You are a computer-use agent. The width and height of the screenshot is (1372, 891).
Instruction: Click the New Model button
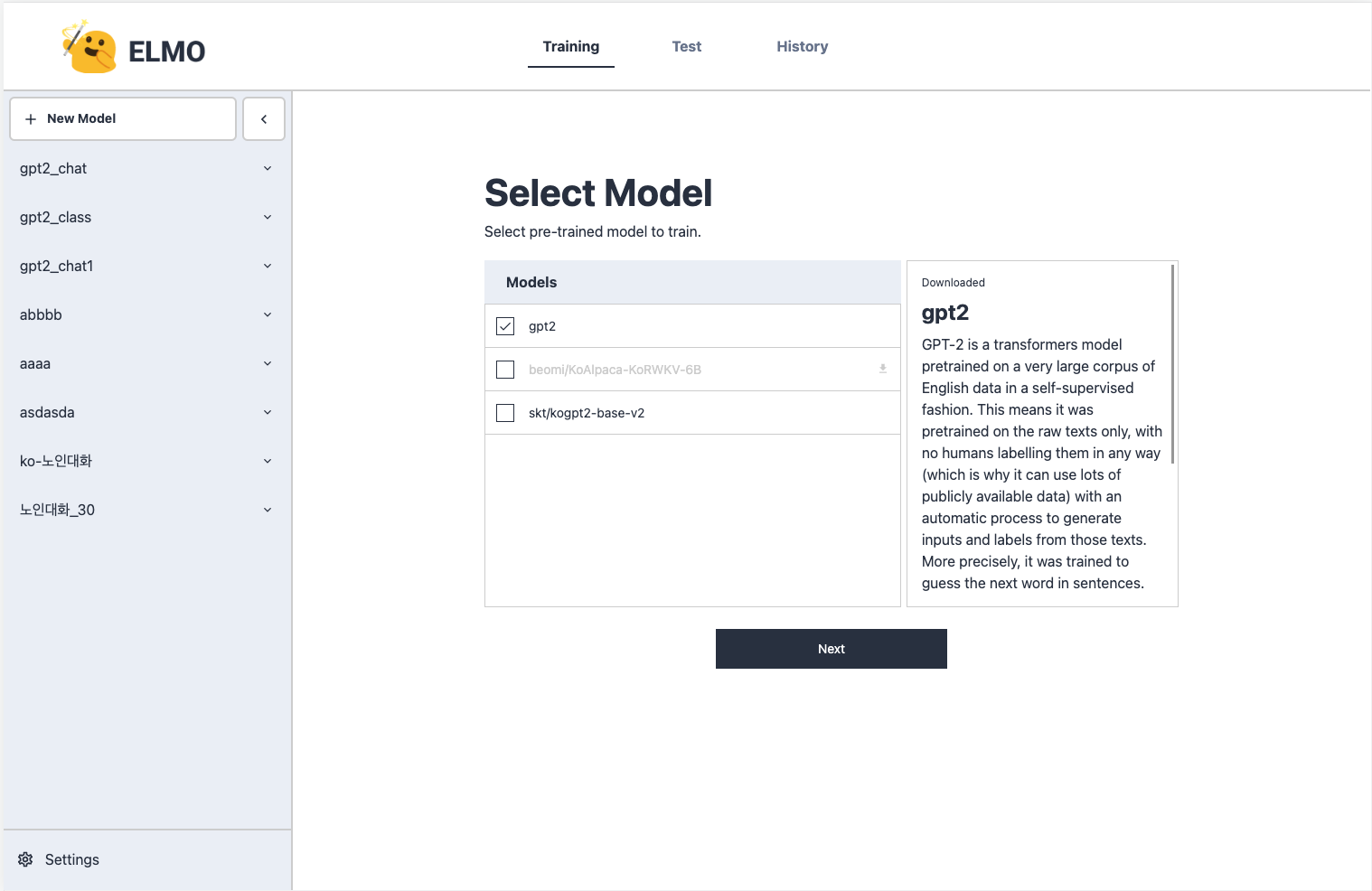point(122,118)
